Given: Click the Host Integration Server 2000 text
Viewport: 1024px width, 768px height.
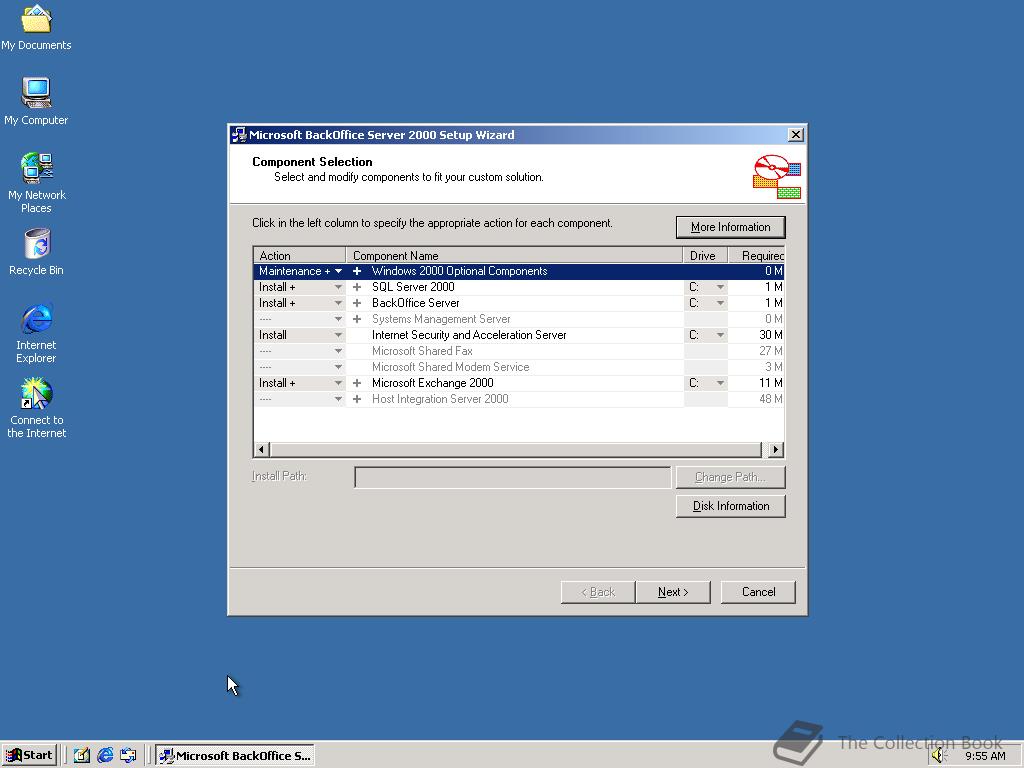Looking at the screenshot, I should (440, 399).
